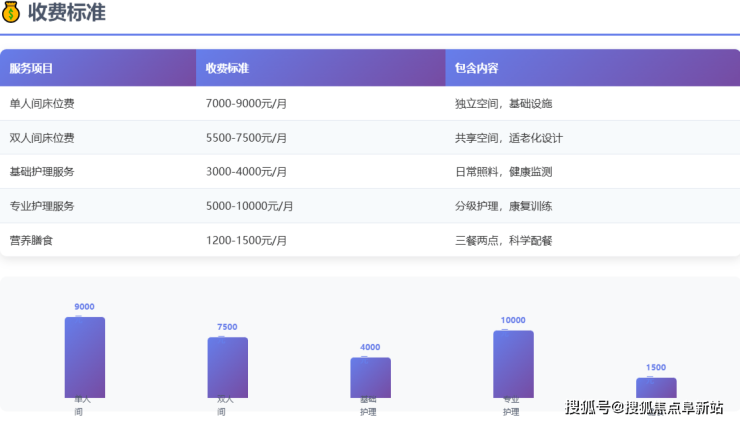Image resolution: width=740 pixels, height=423 pixels.
Task: Click the 4000 bar for 基础护理
Action: (370, 376)
